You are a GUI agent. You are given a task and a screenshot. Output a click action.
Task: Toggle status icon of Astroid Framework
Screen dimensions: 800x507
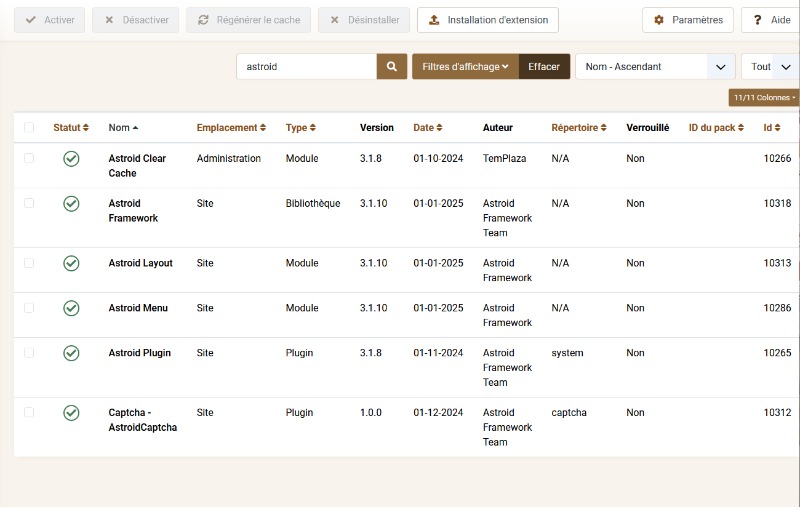pos(71,204)
